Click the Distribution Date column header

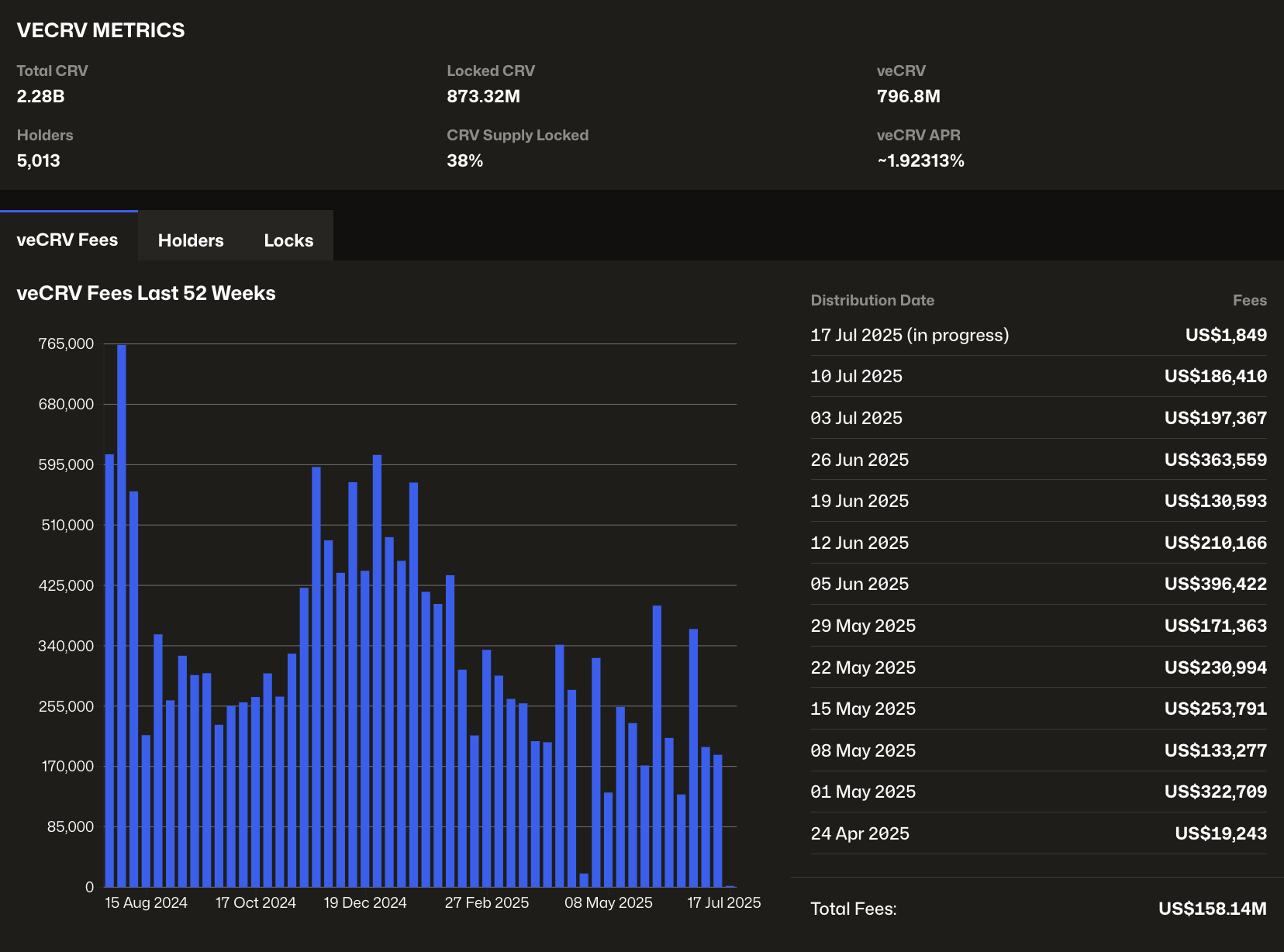pyautogui.click(x=872, y=301)
